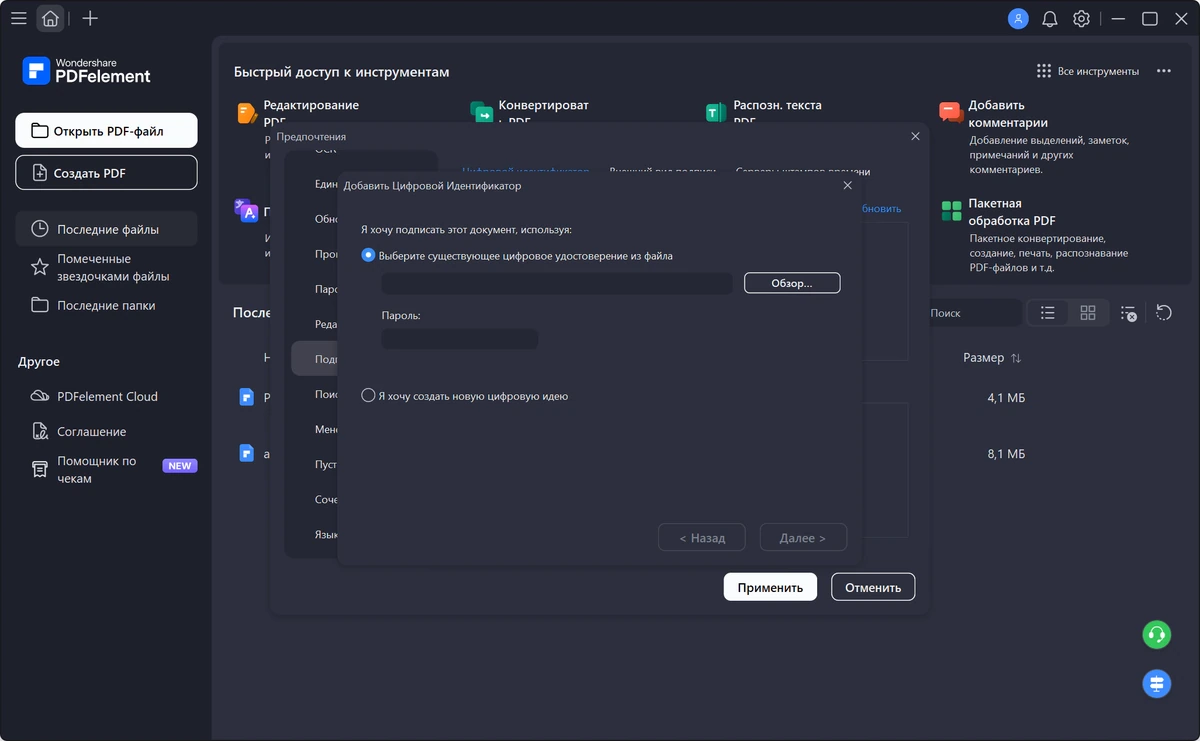The height and width of the screenshot is (741, 1200).
Task: Open PDFelement Cloud
Action: click(x=106, y=396)
